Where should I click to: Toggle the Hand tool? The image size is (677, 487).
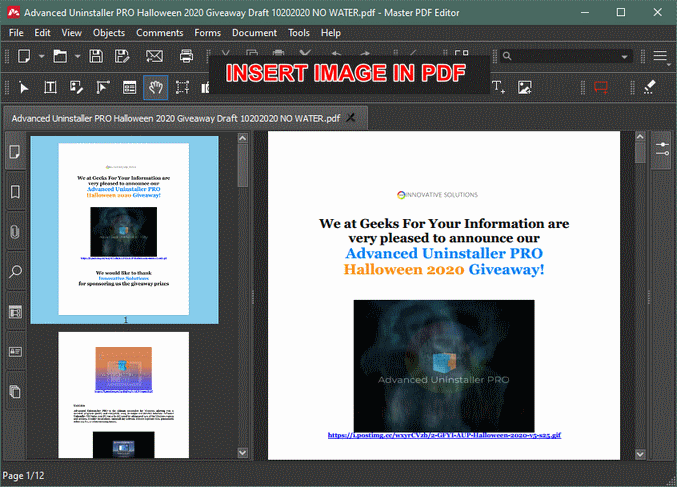155,88
